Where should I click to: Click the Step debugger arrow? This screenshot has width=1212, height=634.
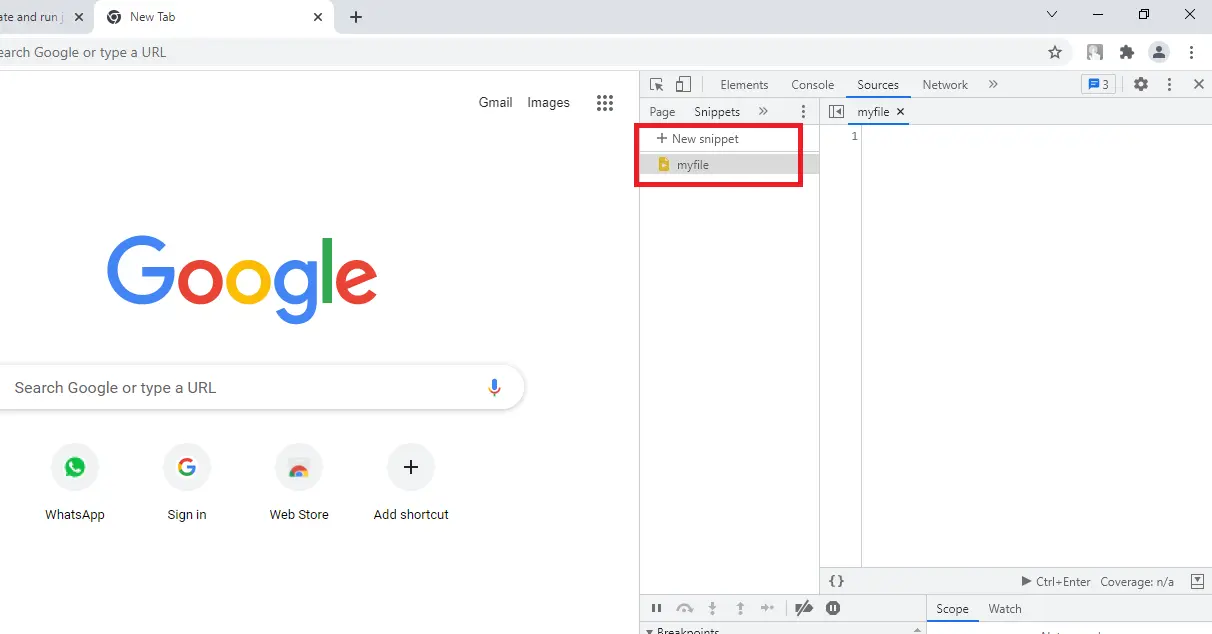[x=767, y=608]
